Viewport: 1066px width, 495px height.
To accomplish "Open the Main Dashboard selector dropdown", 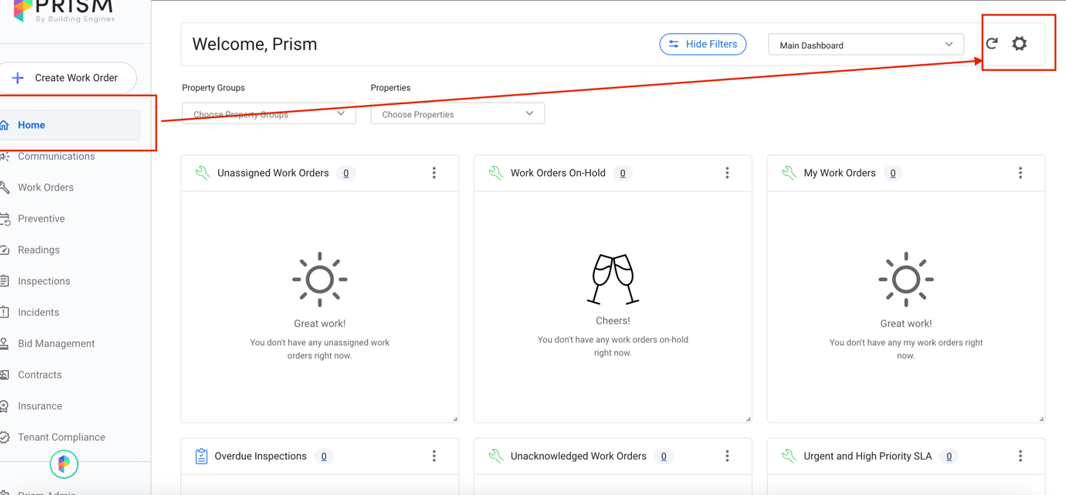I will (x=865, y=45).
